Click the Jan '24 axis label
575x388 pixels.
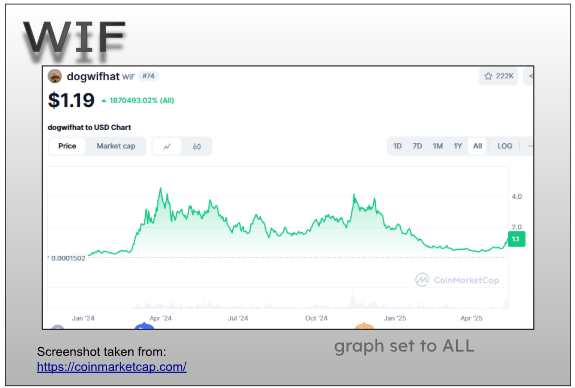coord(83,318)
